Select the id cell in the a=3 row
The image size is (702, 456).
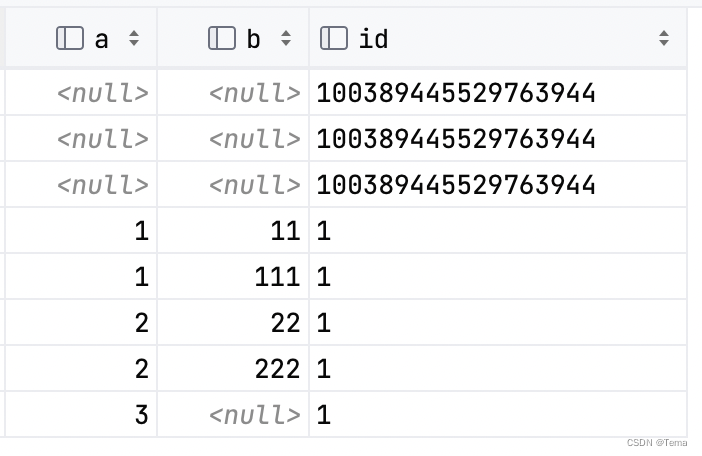(498, 415)
